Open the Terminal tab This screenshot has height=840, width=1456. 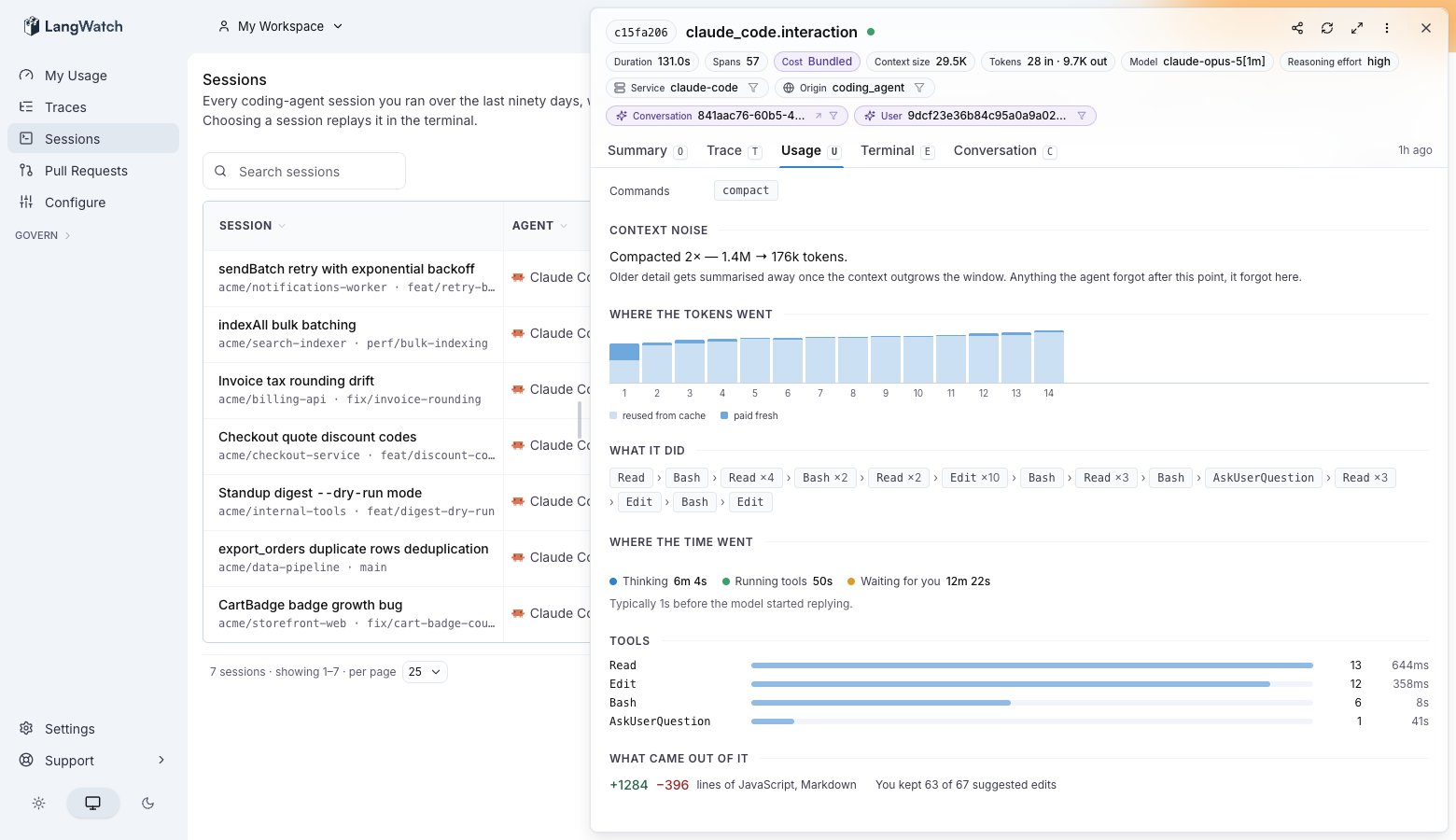pyautogui.click(x=897, y=150)
